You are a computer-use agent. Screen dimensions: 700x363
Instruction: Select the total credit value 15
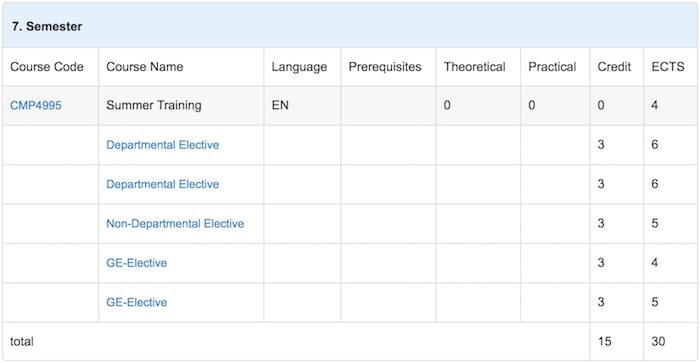pyautogui.click(x=604, y=341)
